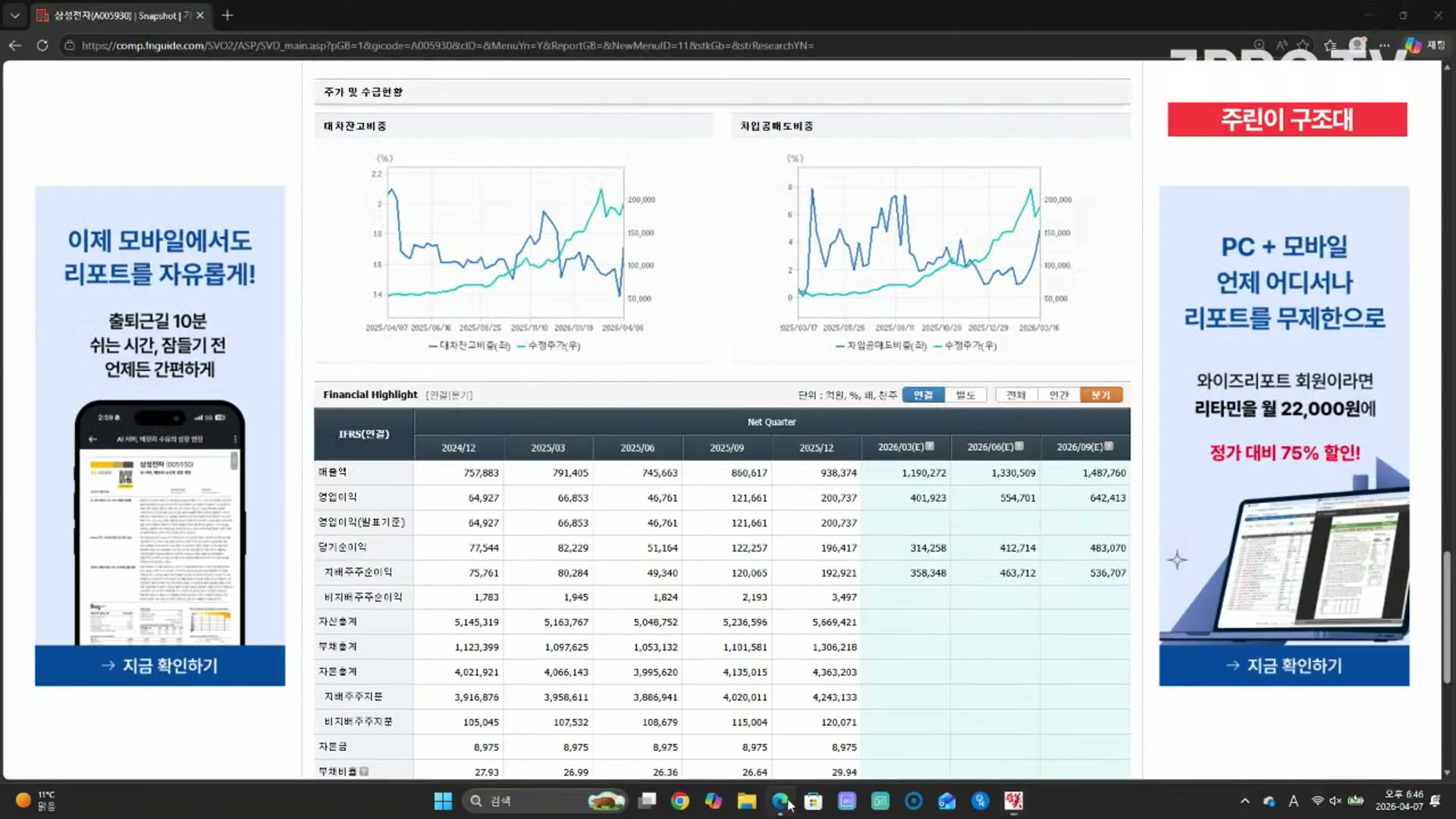Open the File Explorer taskbar icon
Screen dimensions: 1456x819
[x=746, y=801]
